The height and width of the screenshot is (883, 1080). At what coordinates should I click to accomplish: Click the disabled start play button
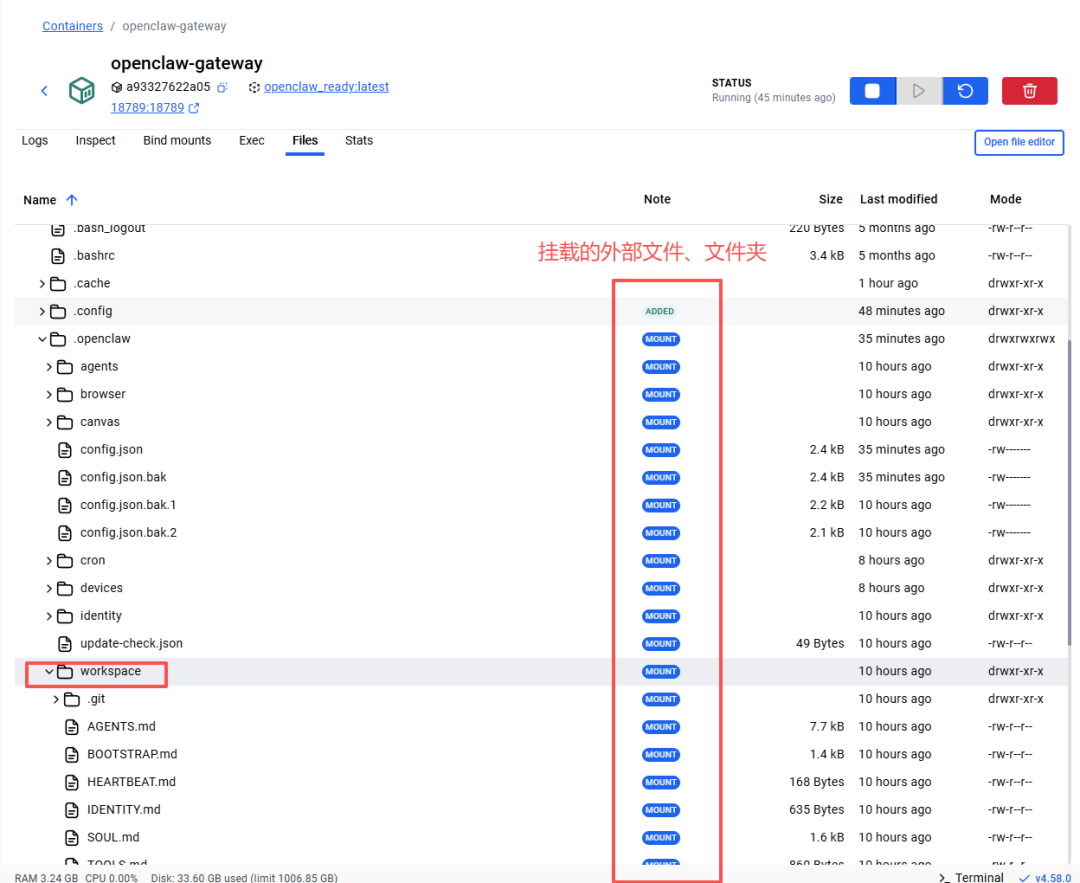point(918,91)
